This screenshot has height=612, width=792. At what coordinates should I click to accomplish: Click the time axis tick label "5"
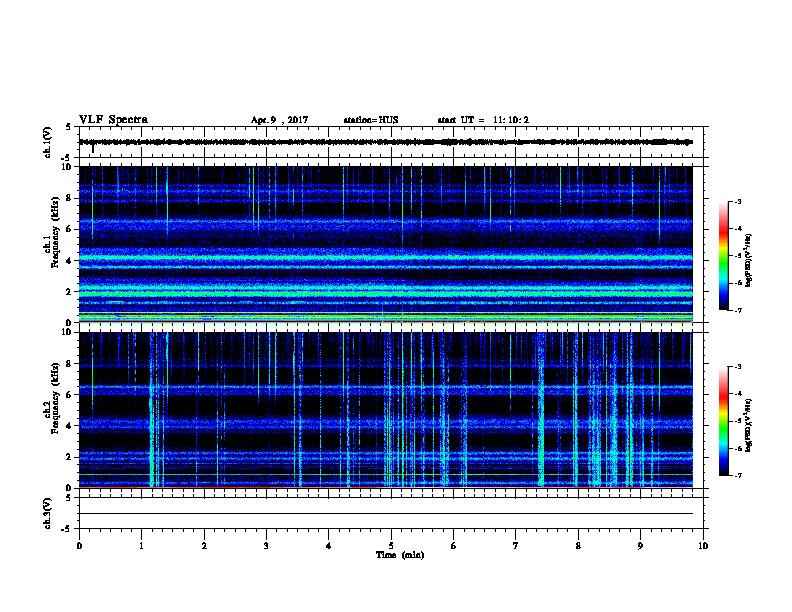391,546
